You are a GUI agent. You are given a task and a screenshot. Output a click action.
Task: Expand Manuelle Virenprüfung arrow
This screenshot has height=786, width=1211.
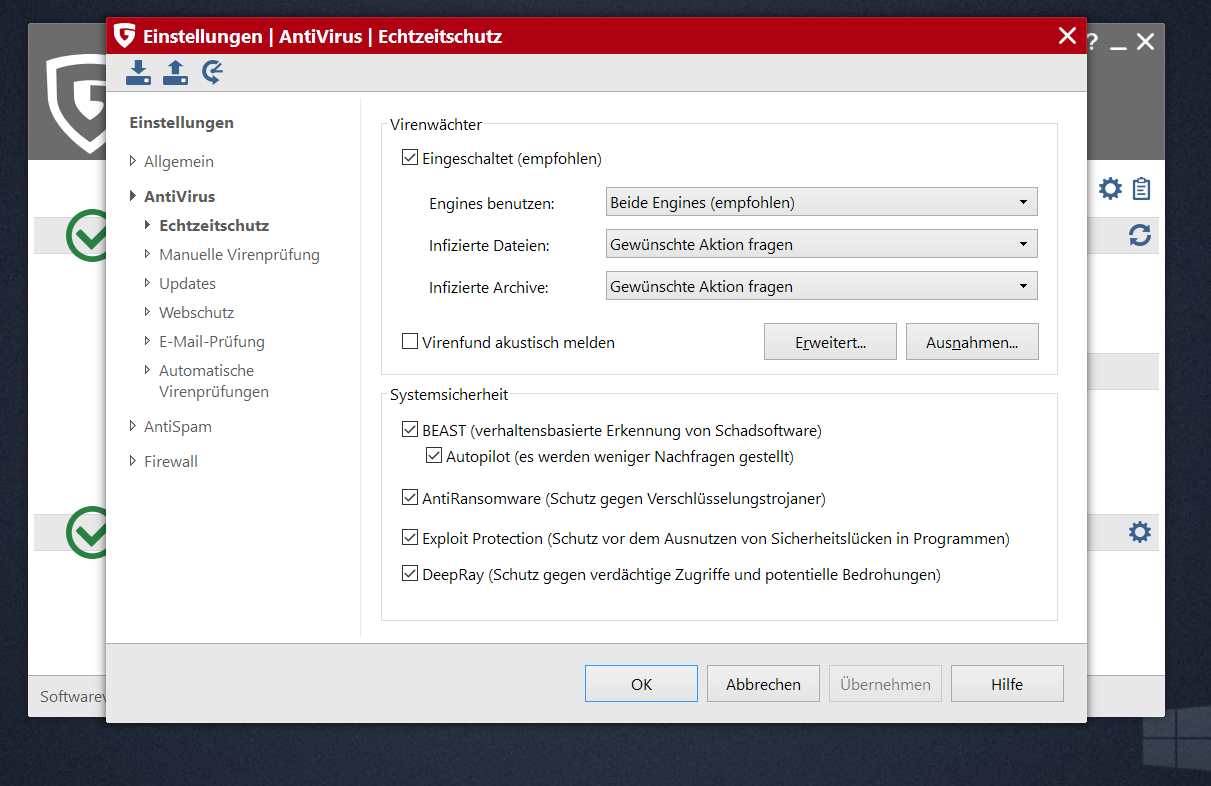148,254
